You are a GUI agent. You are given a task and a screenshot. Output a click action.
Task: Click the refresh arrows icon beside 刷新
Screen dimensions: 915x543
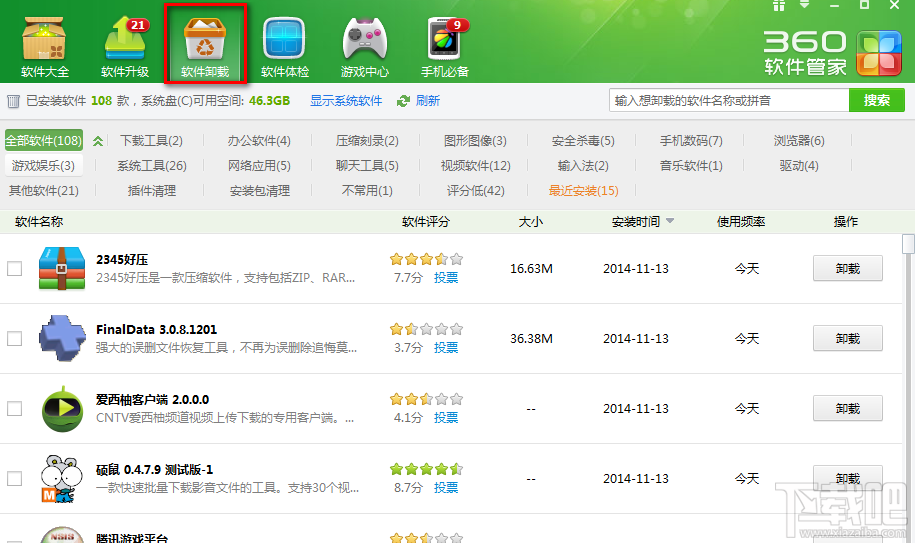403,101
